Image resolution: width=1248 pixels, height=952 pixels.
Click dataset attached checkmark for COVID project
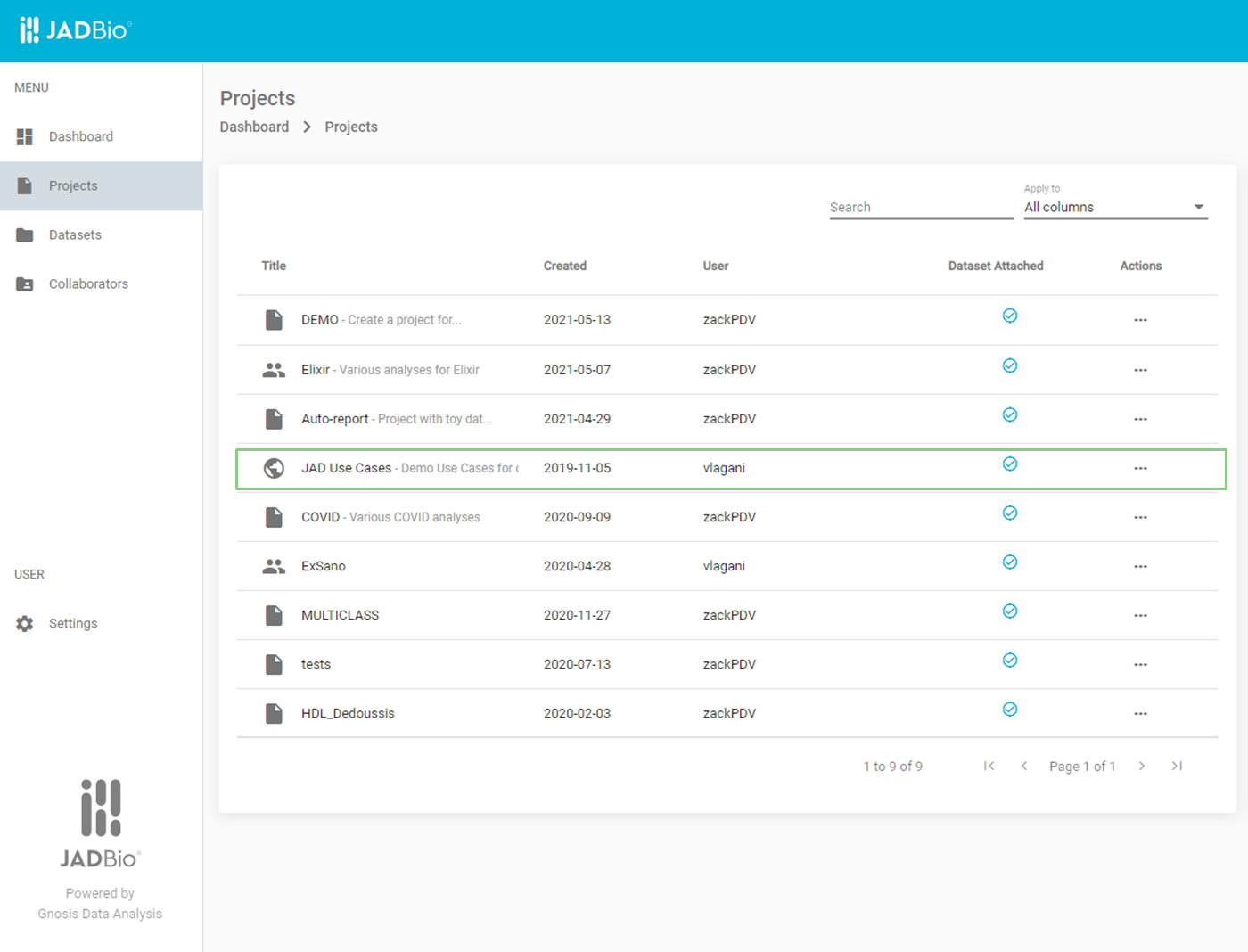(x=1010, y=513)
